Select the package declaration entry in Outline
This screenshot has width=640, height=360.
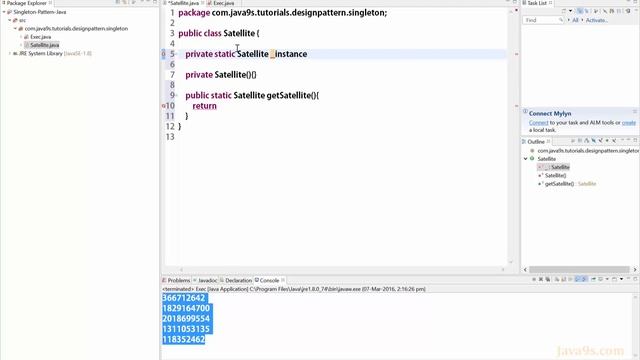click(588, 151)
